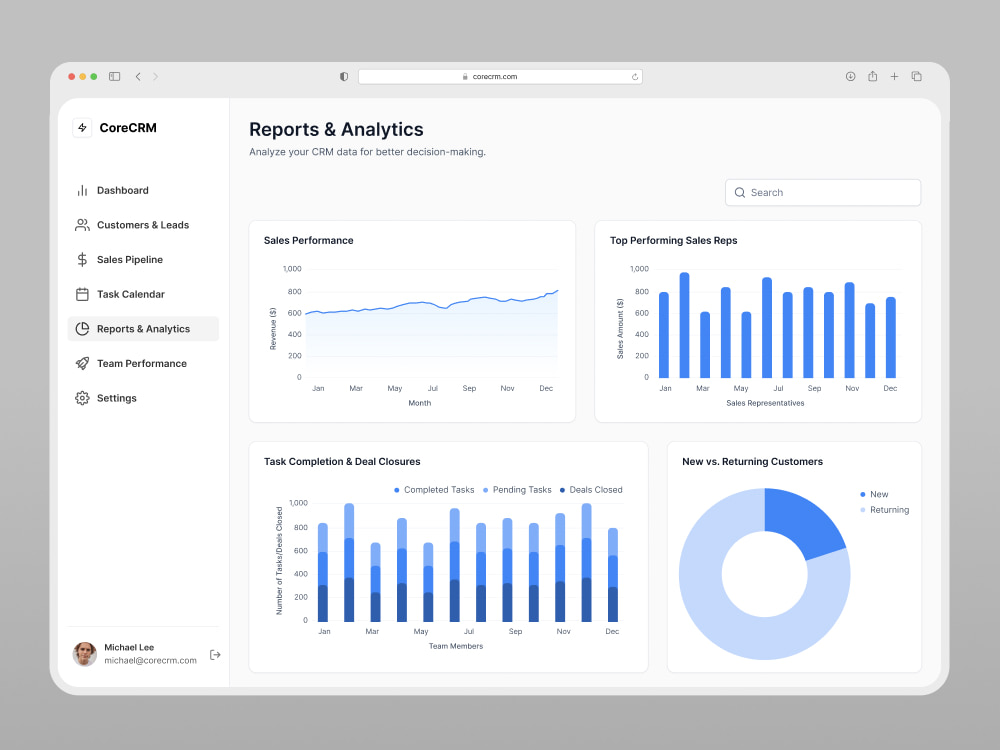The image size is (1000, 750).
Task: Click the Task Completion & Deal Closures title
Action: 342,462
